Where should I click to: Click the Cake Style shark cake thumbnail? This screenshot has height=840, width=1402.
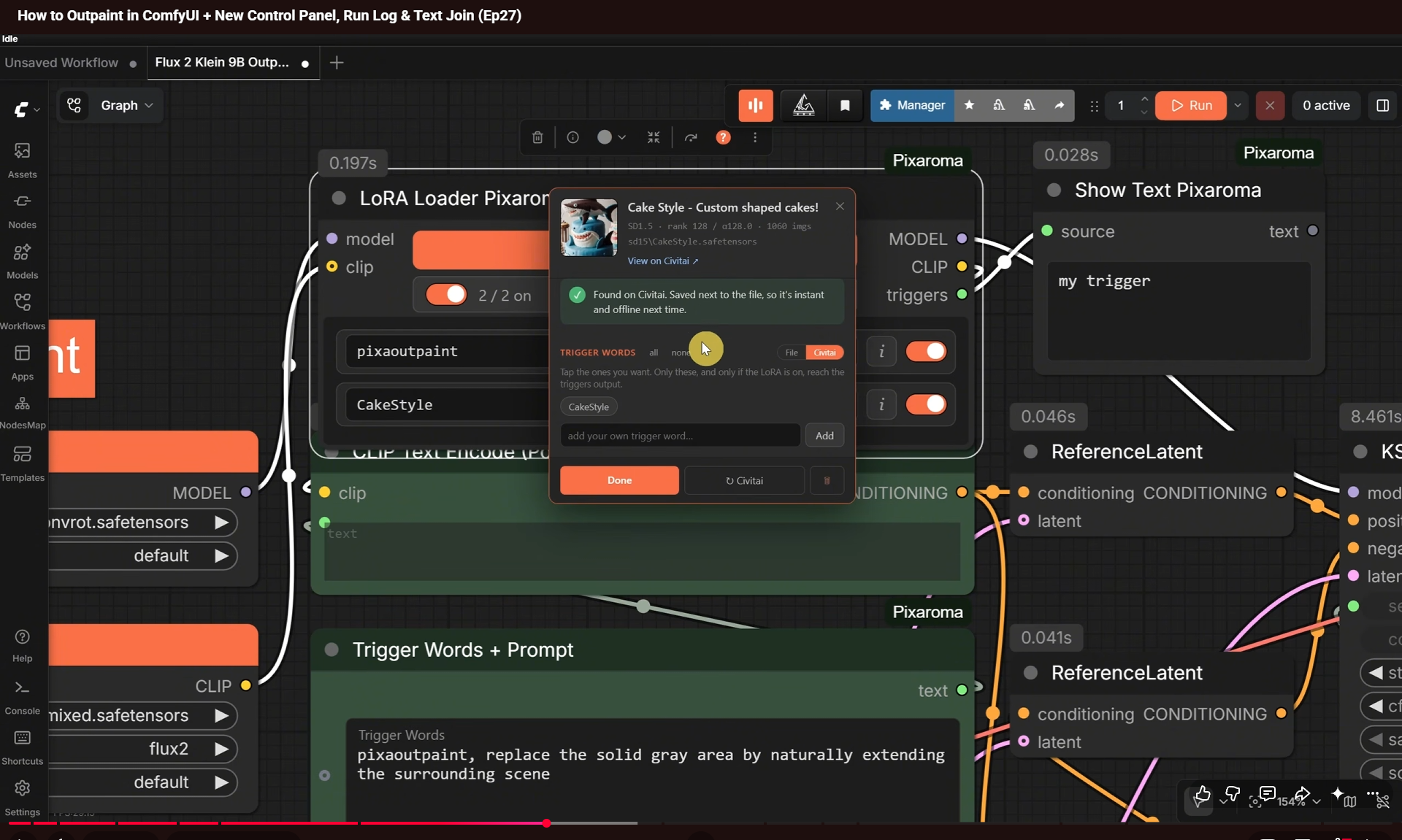pyautogui.click(x=589, y=228)
